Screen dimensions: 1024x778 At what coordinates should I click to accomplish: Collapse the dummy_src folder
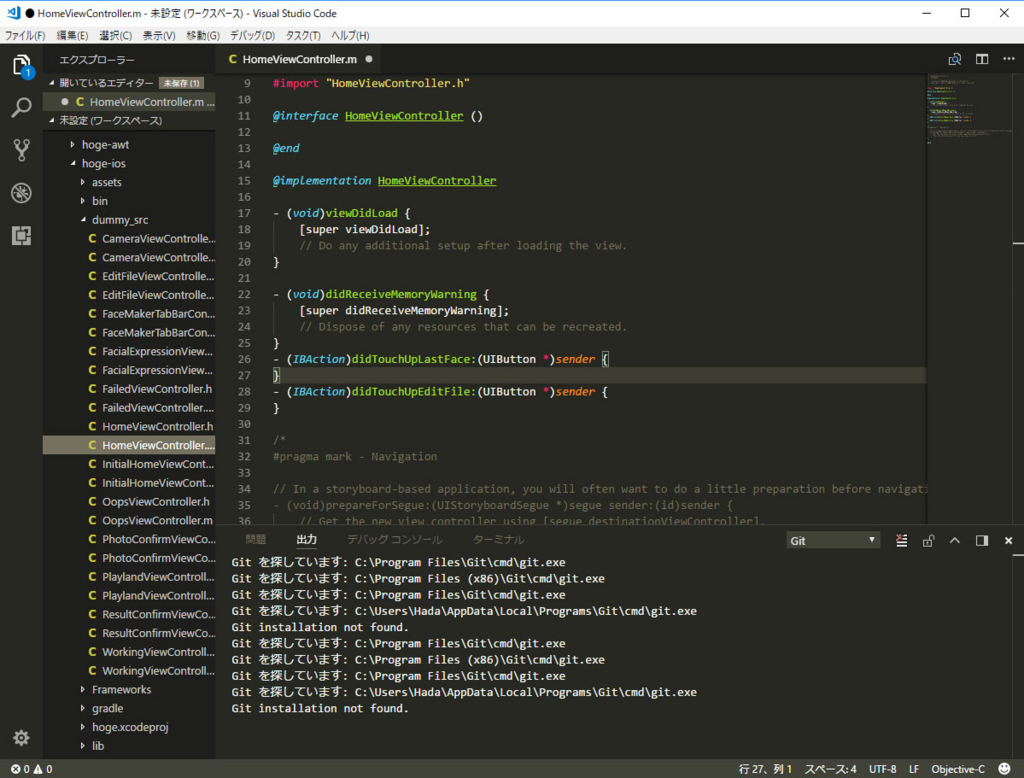[x=82, y=220]
